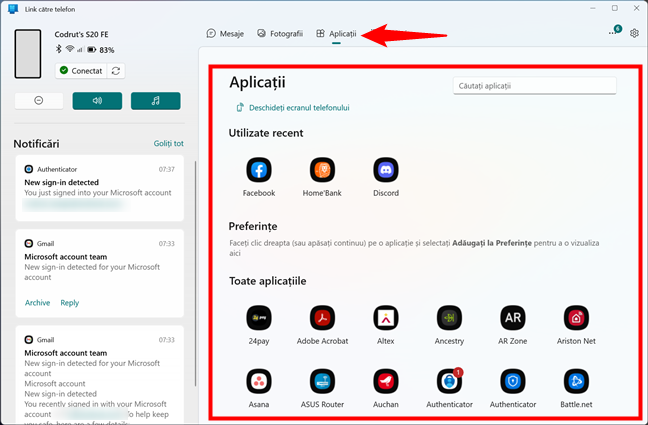
Task: Launch the AR Zone app
Action: 513,318
